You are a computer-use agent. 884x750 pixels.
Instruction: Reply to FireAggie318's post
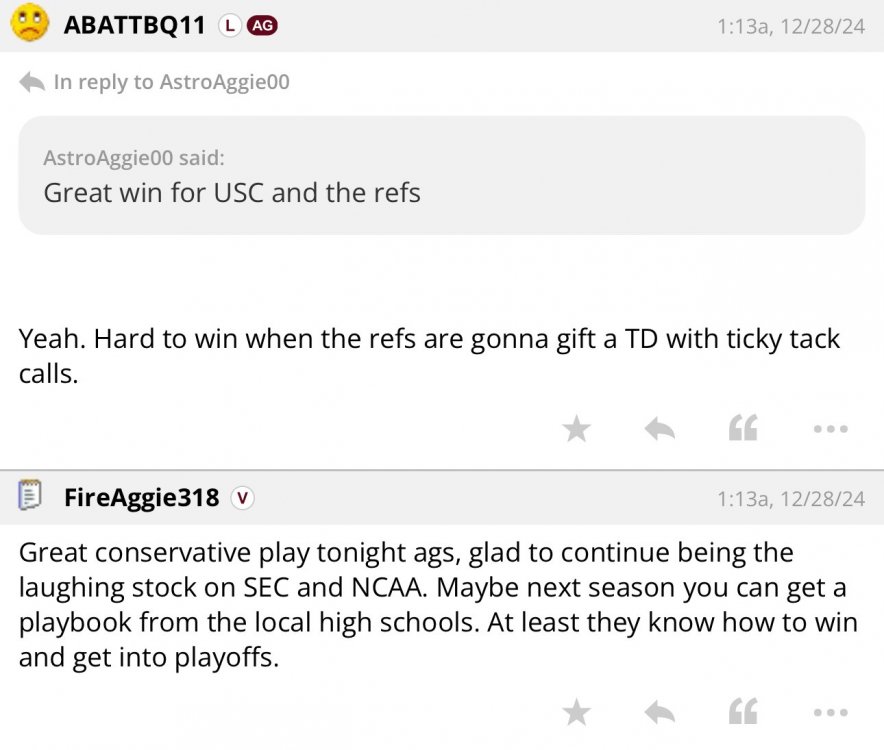[659, 712]
